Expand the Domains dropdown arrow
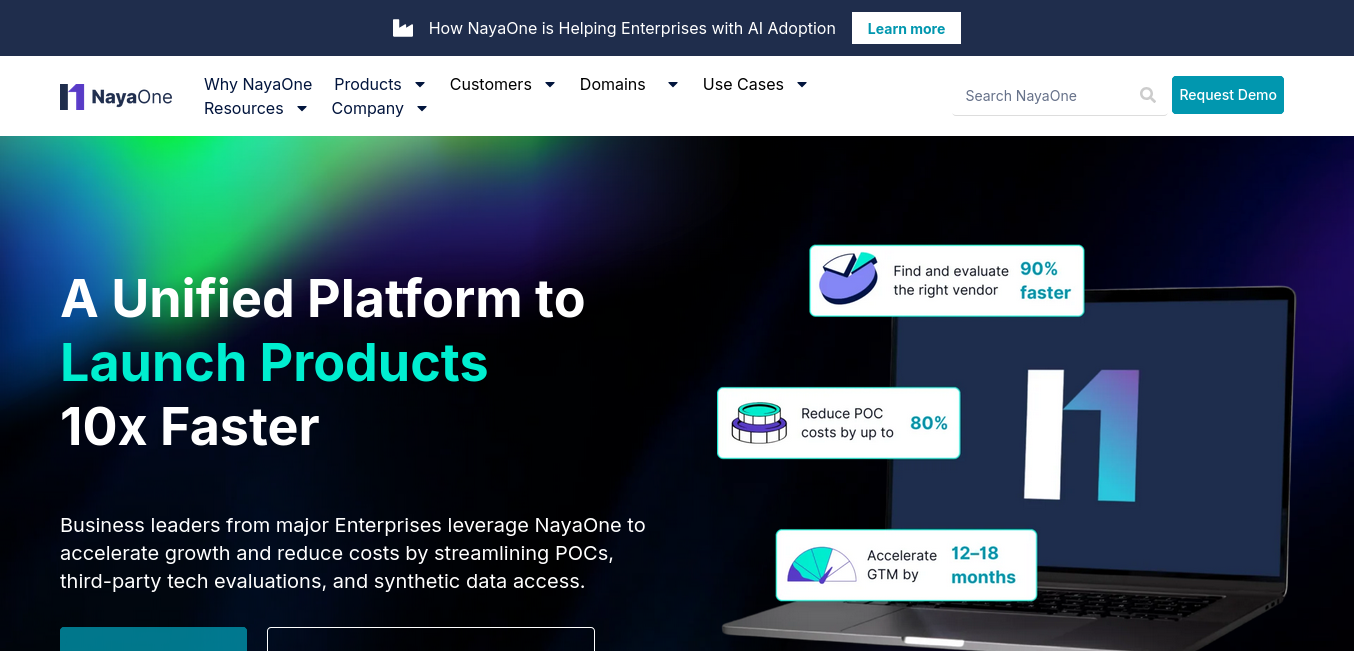This screenshot has width=1366, height=651. tap(673, 84)
